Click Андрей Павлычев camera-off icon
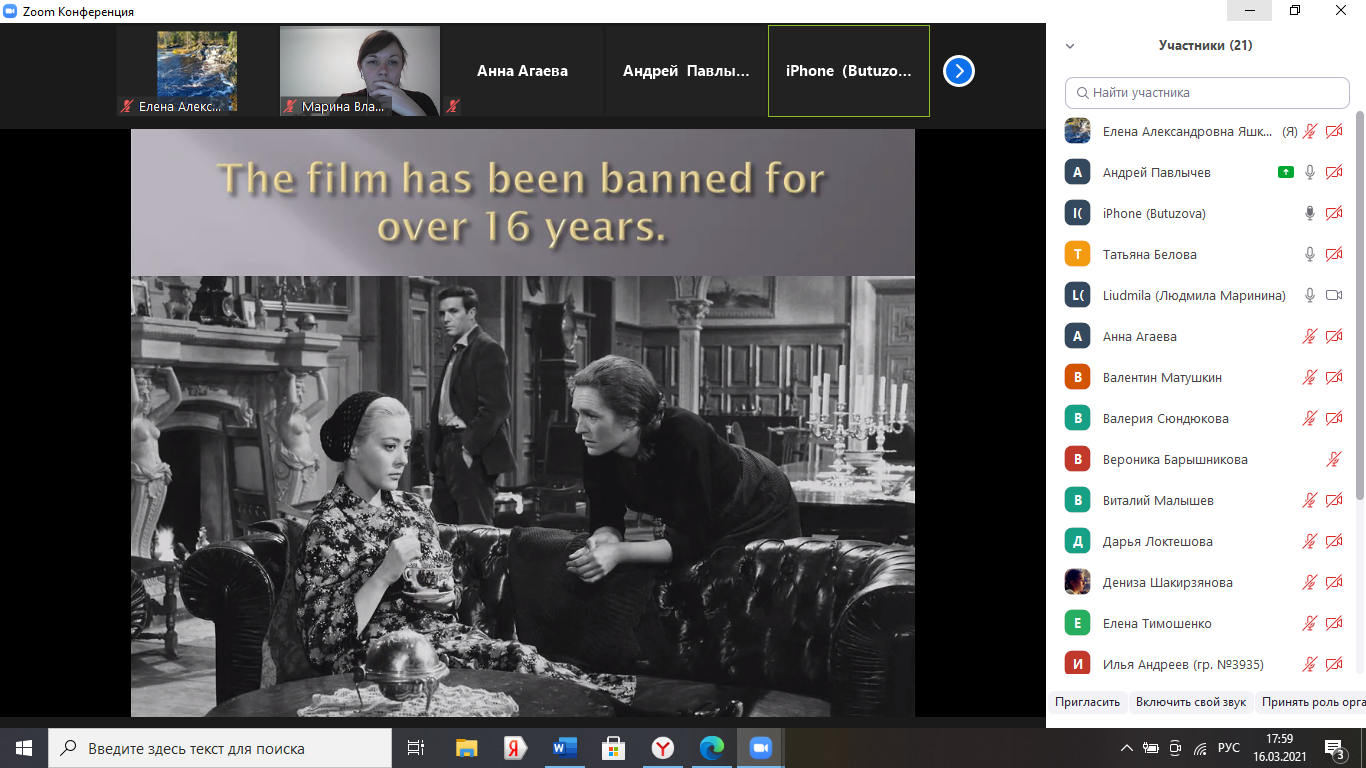Image resolution: width=1366 pixels, height=768 pixels. pyautogui.click(x=1334, y=172)
